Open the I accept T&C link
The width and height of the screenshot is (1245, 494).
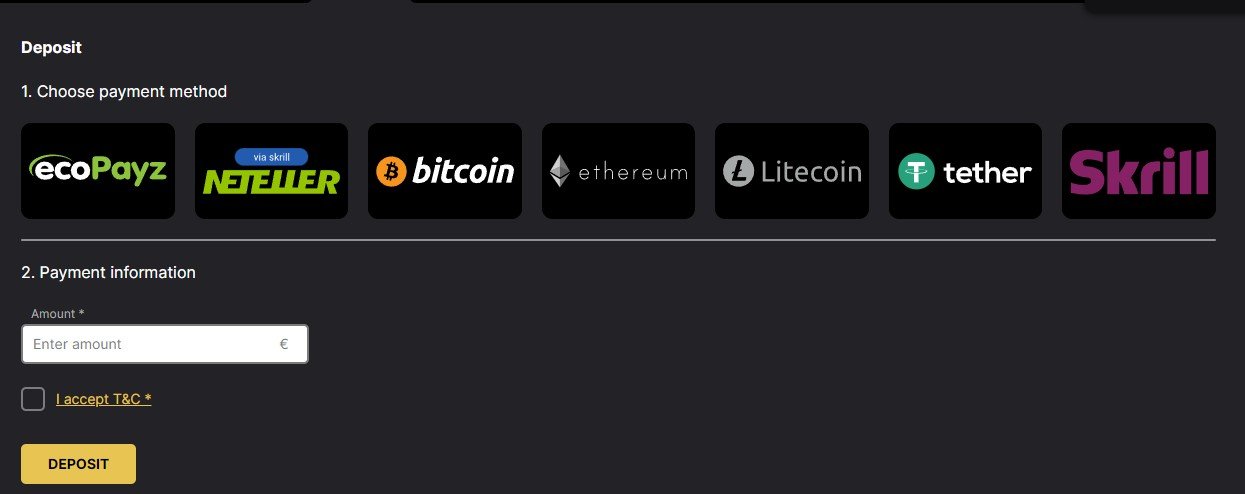pos(104,399)
